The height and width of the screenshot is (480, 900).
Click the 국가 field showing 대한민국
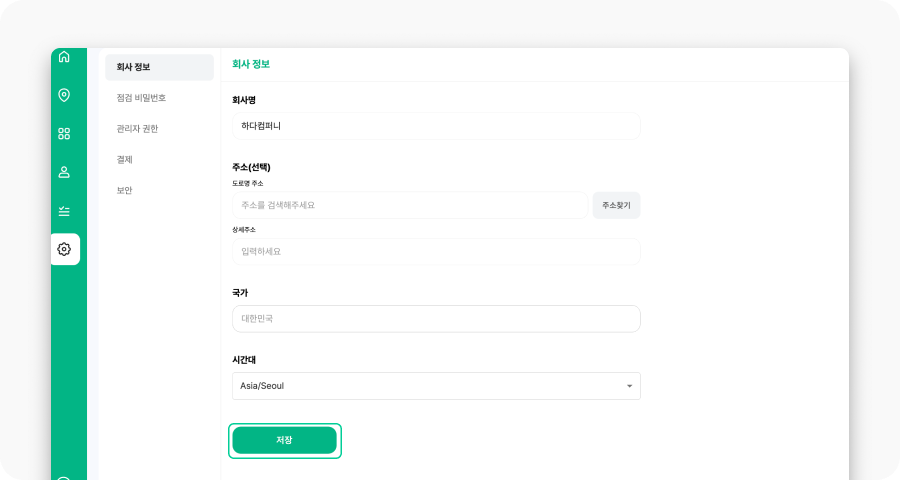436,319
